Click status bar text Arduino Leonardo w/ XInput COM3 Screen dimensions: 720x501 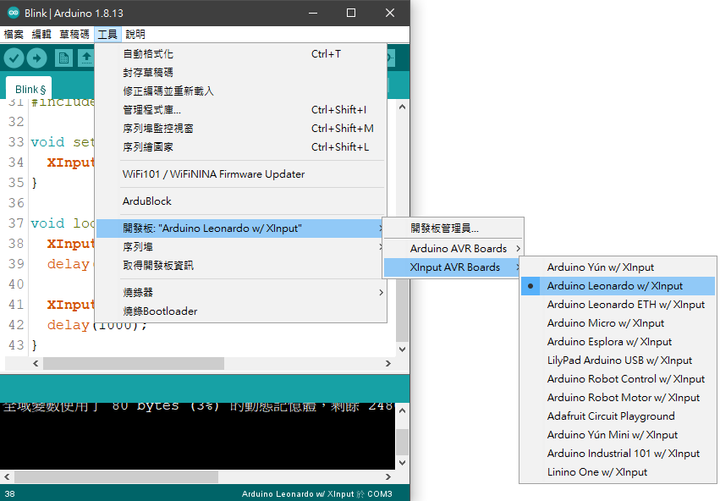317,494
